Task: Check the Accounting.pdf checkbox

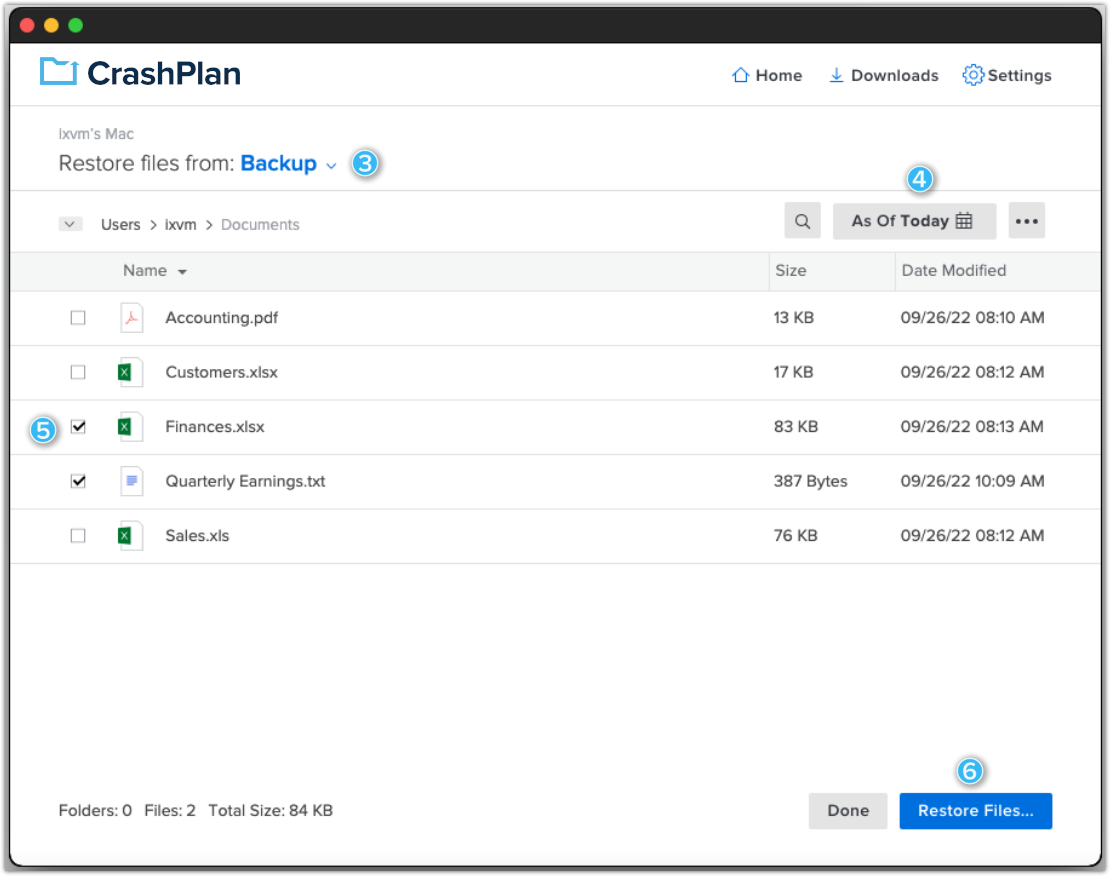Action: (x=78, y=318)
